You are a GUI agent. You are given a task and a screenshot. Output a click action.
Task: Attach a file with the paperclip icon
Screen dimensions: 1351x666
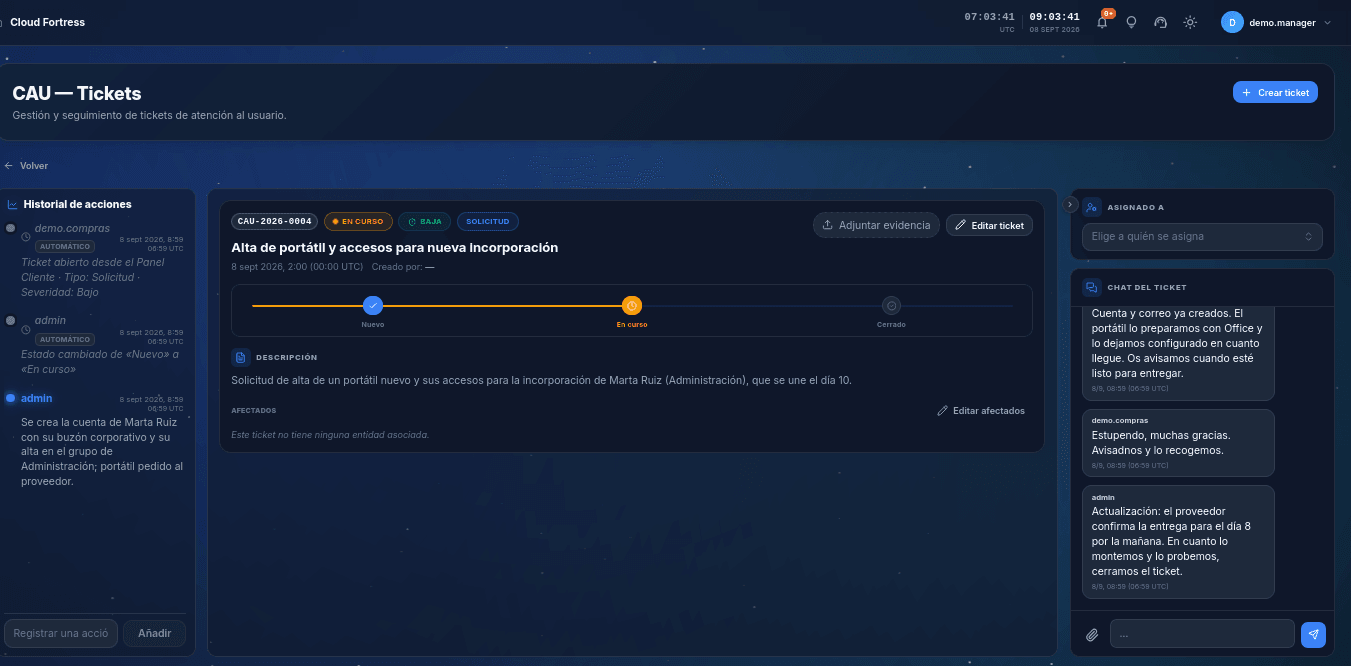coord(1092,634)
